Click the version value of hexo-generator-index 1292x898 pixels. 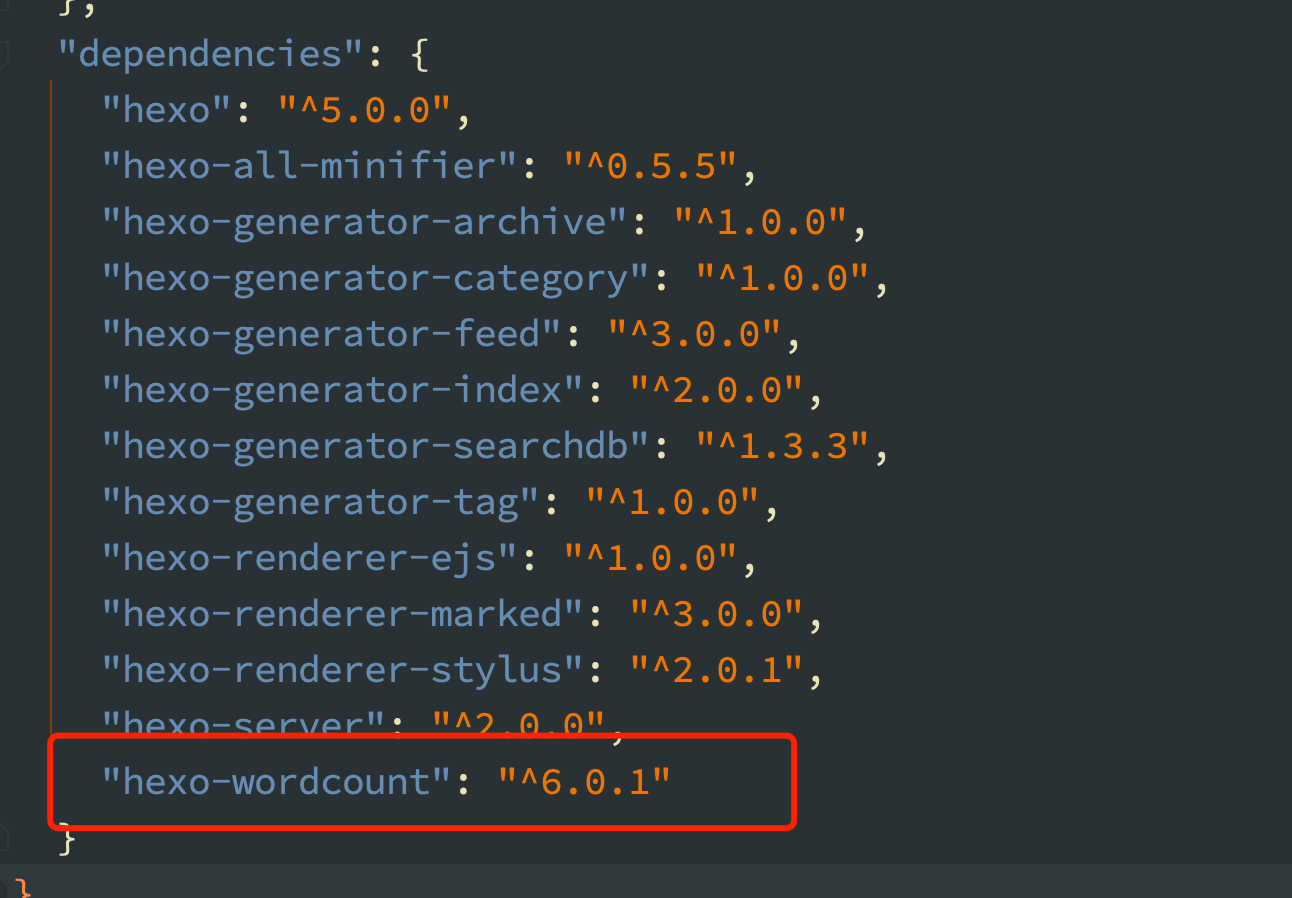coord(718,389)
